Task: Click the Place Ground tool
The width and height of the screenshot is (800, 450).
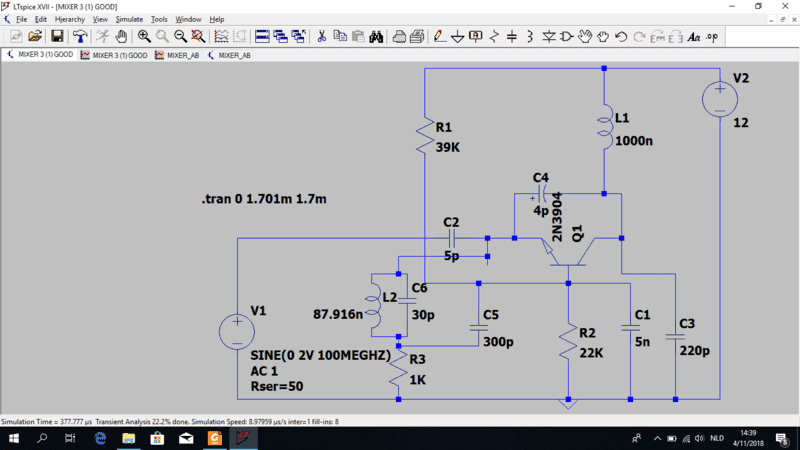Action: (457, 36)
